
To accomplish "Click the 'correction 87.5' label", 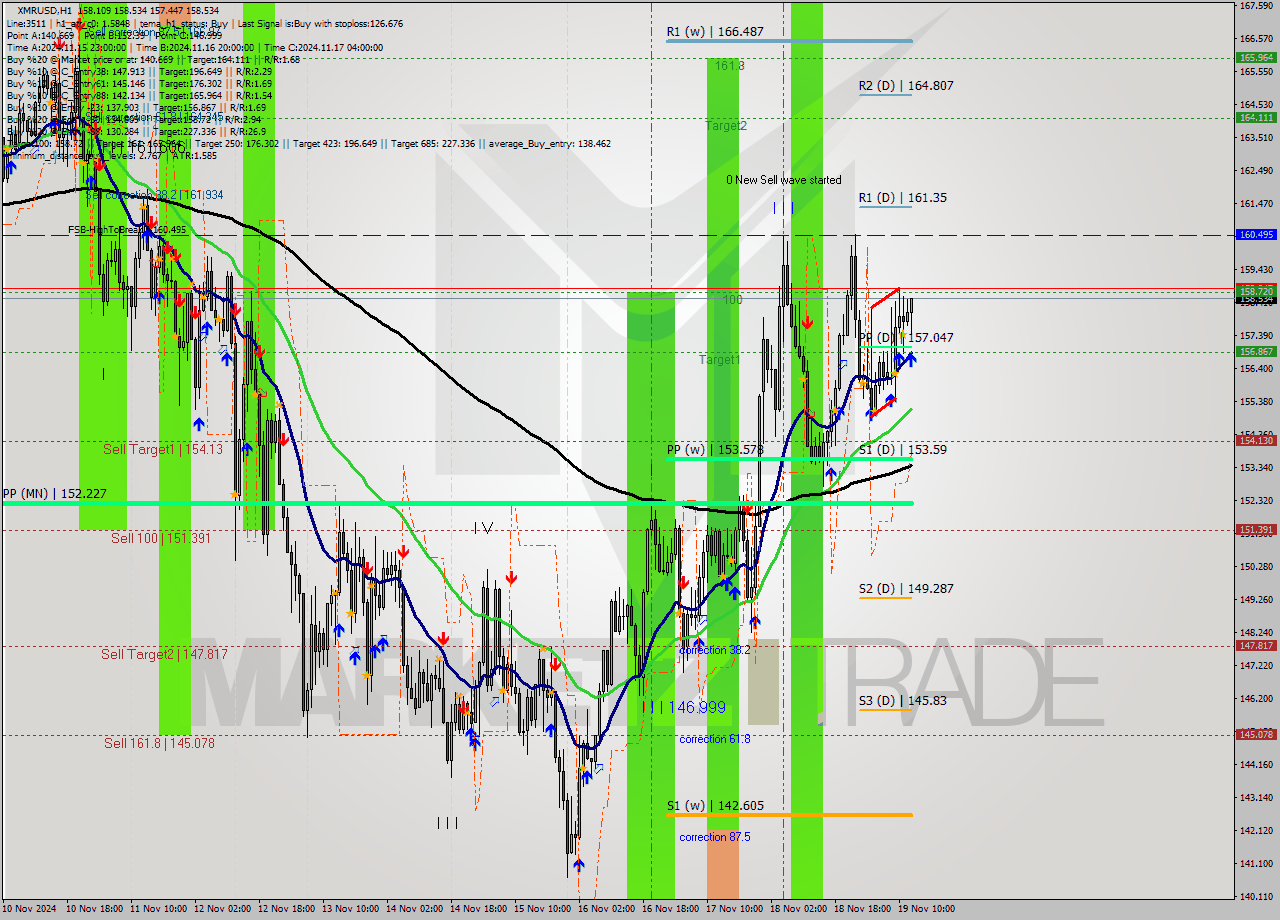I will [x=714, y=837].
